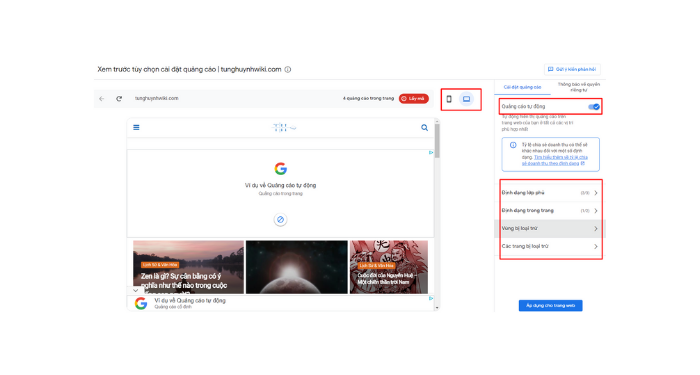Click the block-ad circle icon in ad preview
This screenshot has height=375, width=700.
tap(280, 220)
